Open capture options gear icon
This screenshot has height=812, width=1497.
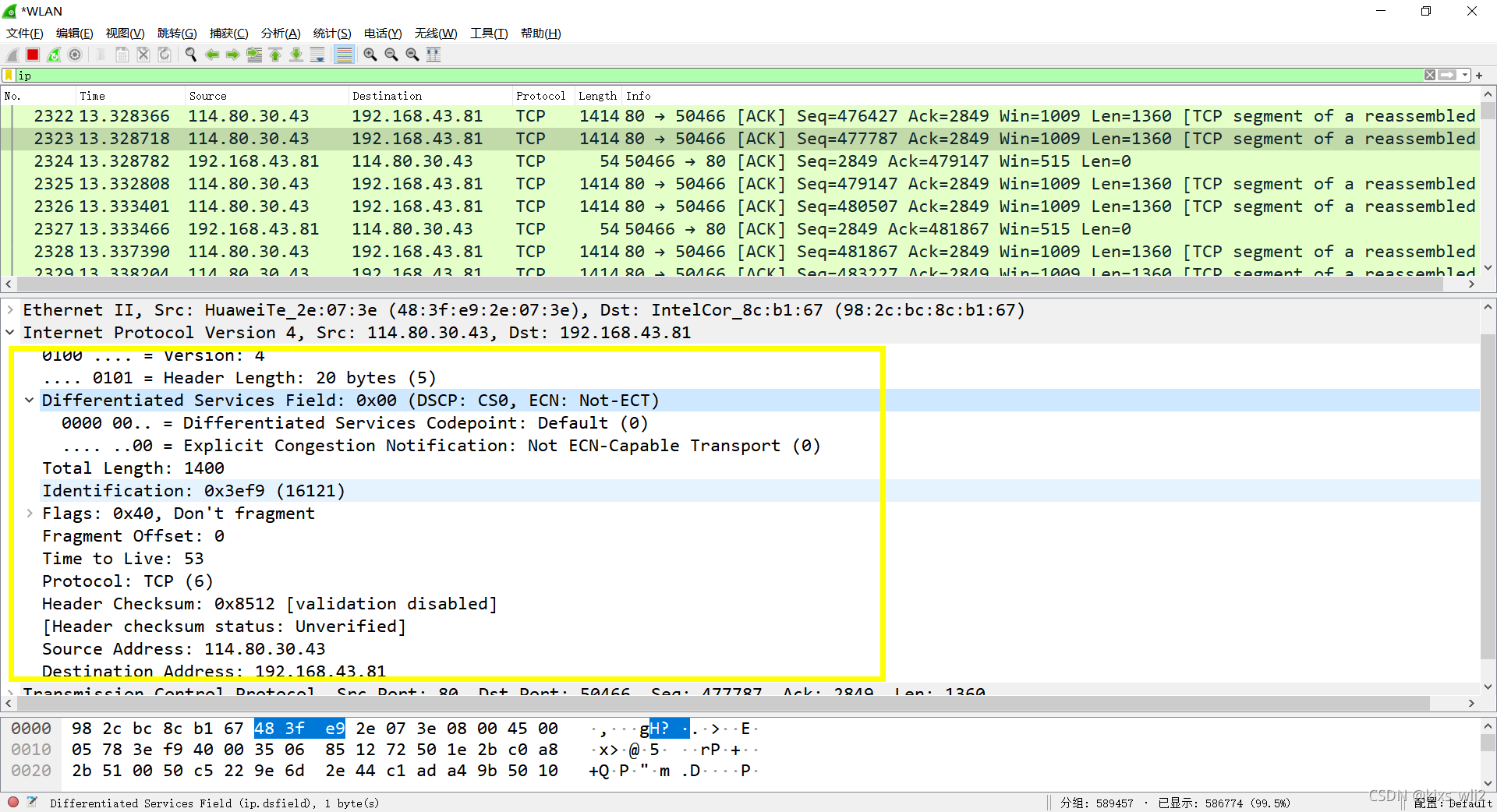pos(75,55)
